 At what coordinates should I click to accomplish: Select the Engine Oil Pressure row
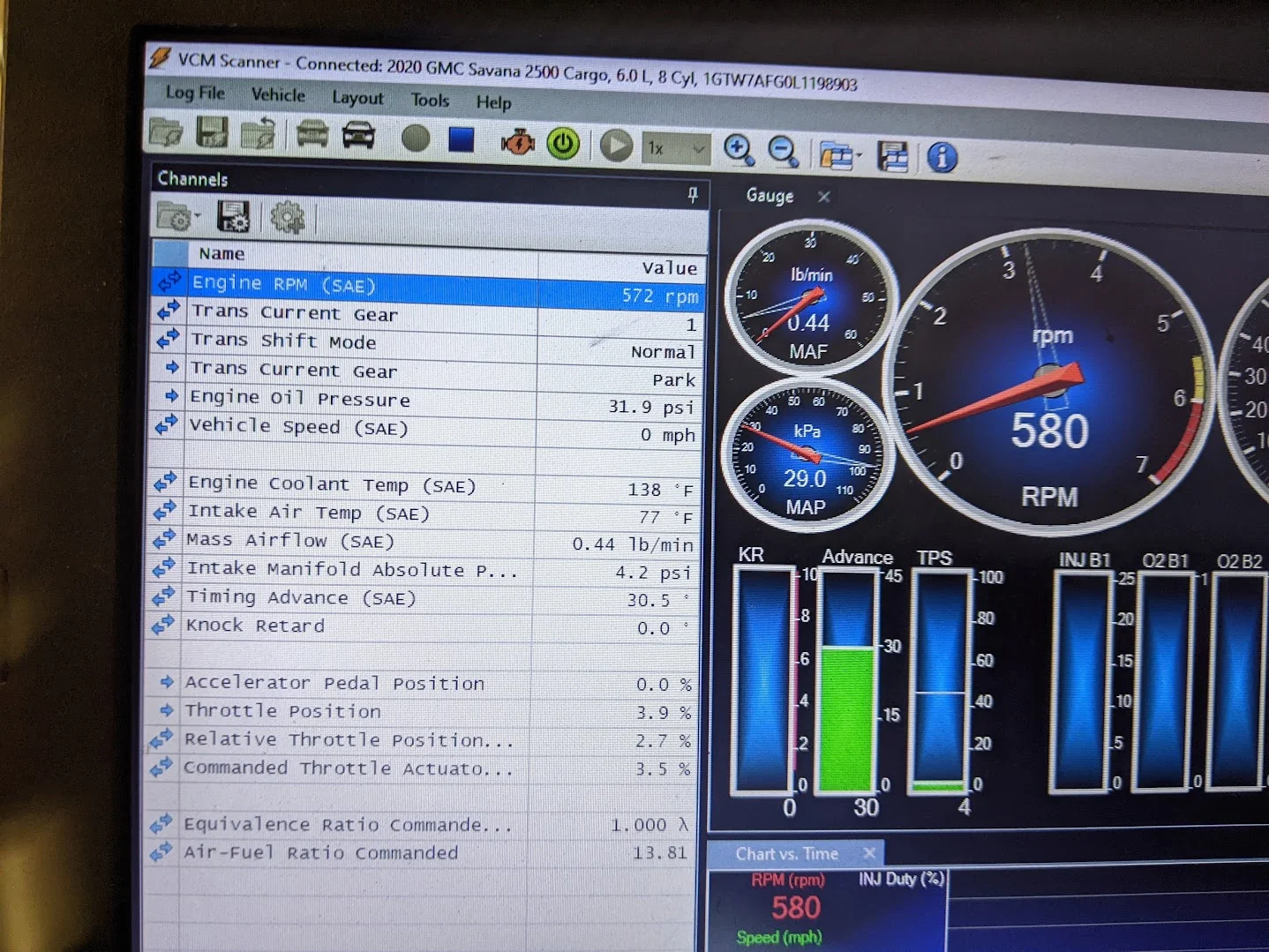(425, 401)
